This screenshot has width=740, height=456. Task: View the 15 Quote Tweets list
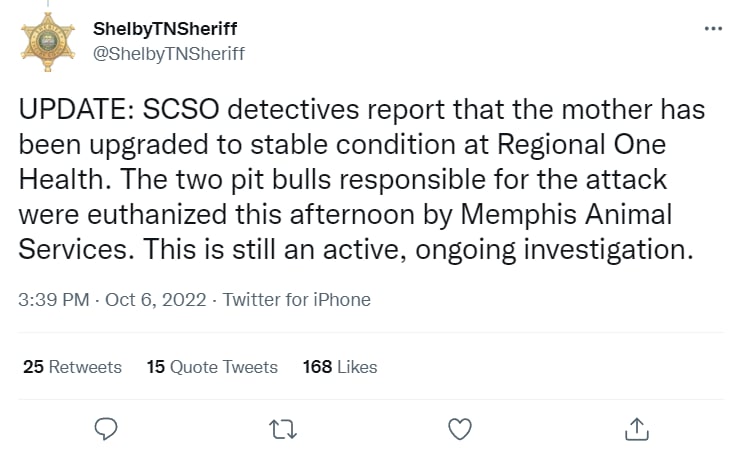point(212,367)
